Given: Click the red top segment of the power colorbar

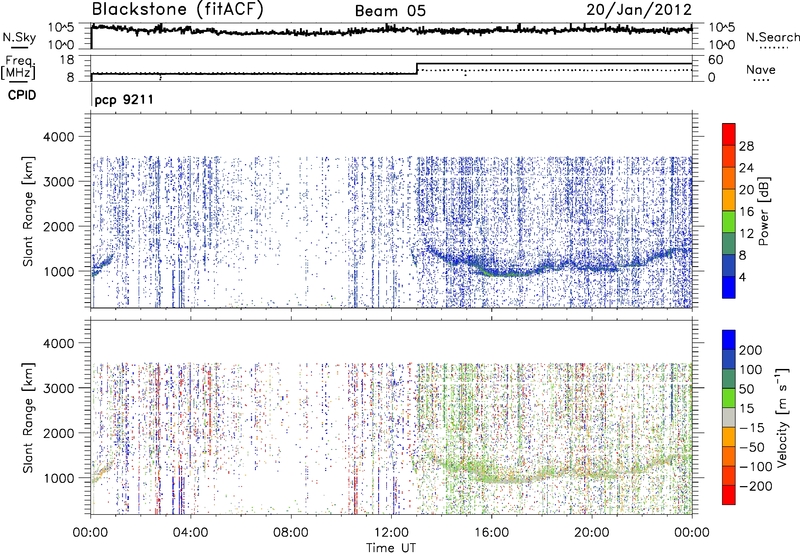Looking at the screenshot, I should (729, 134).
